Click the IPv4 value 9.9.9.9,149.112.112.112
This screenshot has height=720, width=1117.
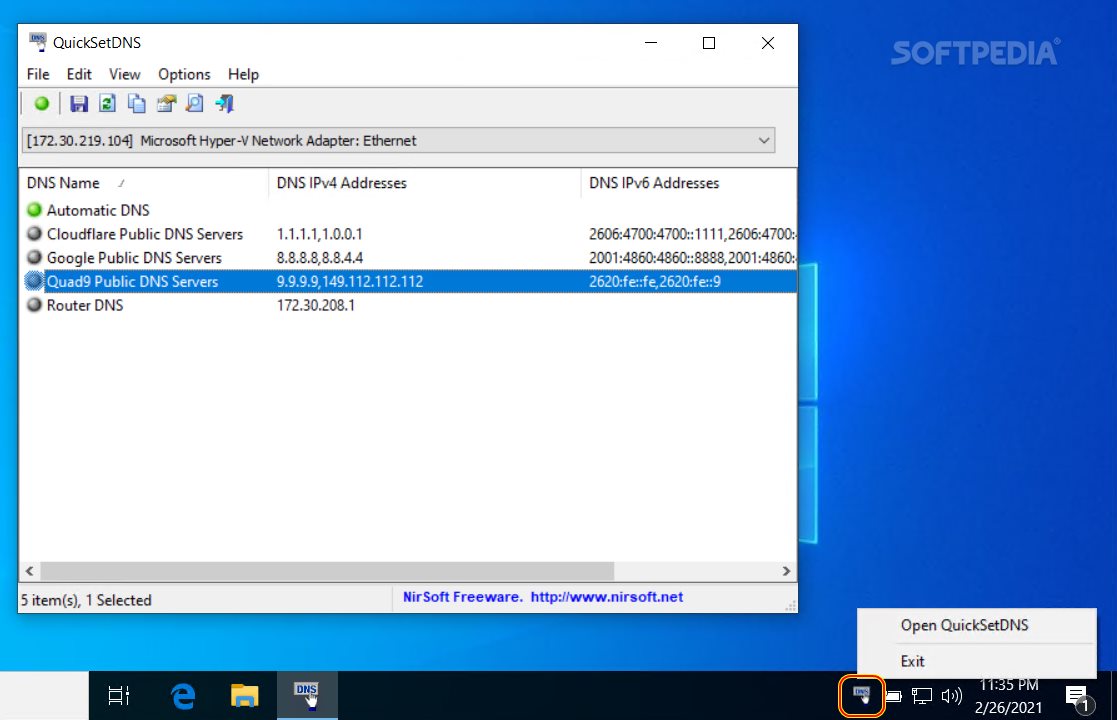click(x=350, y=281)
